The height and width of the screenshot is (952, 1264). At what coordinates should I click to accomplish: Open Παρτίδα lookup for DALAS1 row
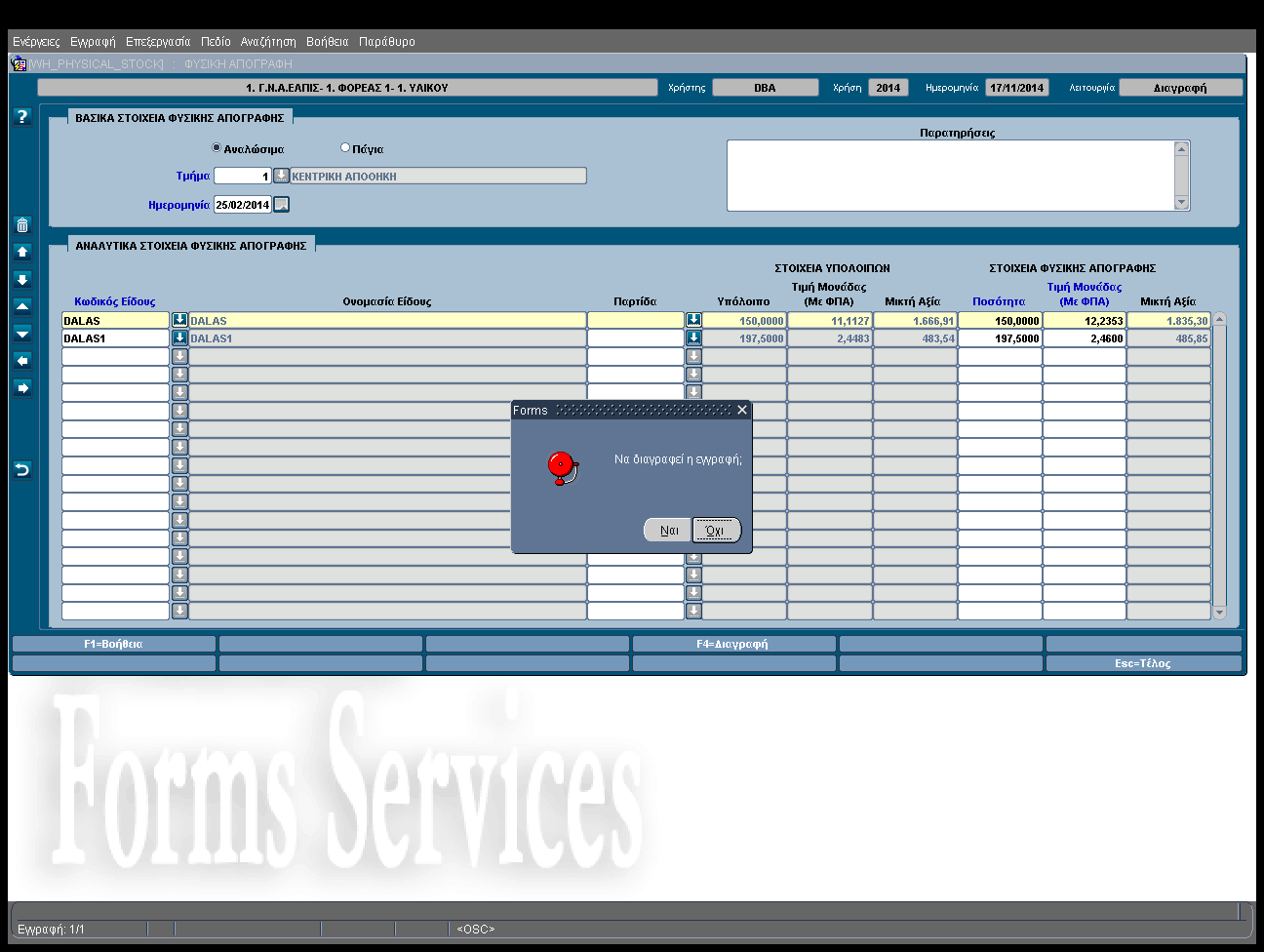click(693, 338)
